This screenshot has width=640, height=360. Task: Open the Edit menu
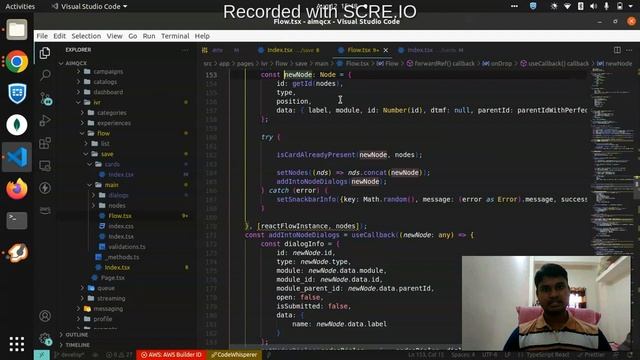59,36
